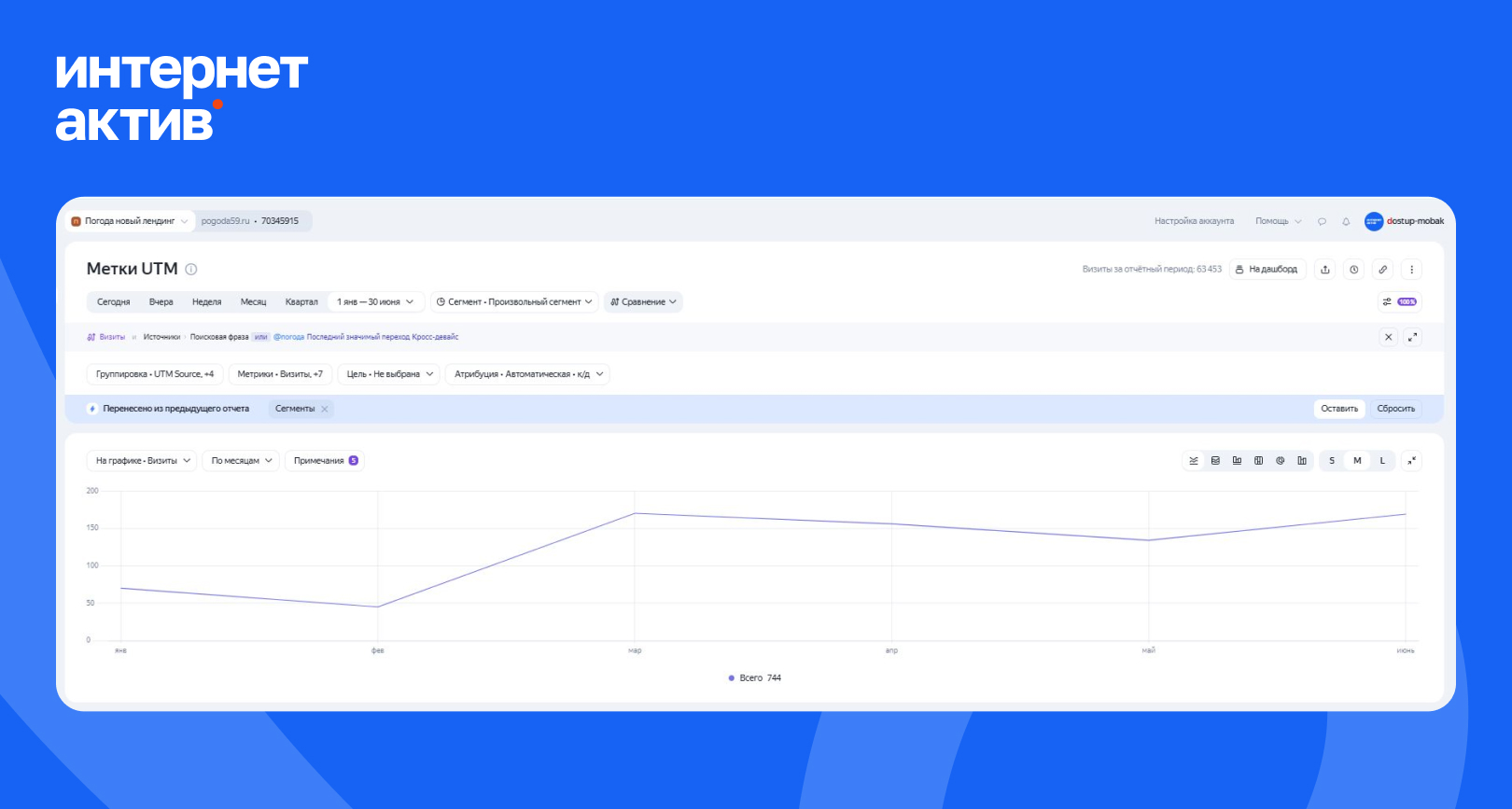Screen dimensions: 1512x809
Task: Toggle the Всего series in legend
Action: point(754,678)
